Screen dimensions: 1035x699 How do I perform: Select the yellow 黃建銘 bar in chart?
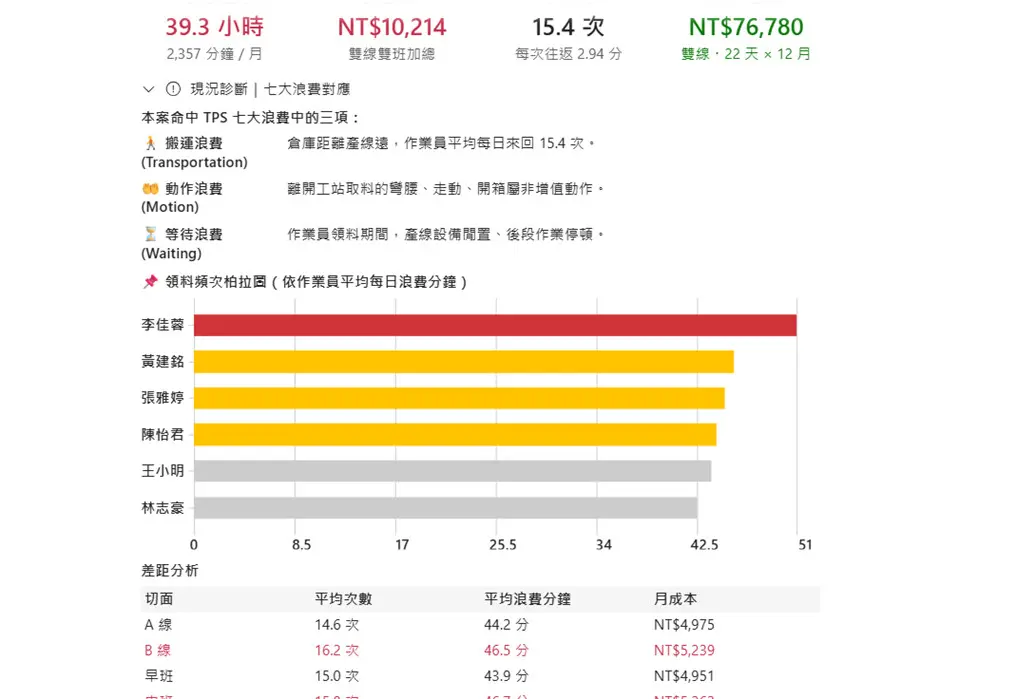coord(464,362)
